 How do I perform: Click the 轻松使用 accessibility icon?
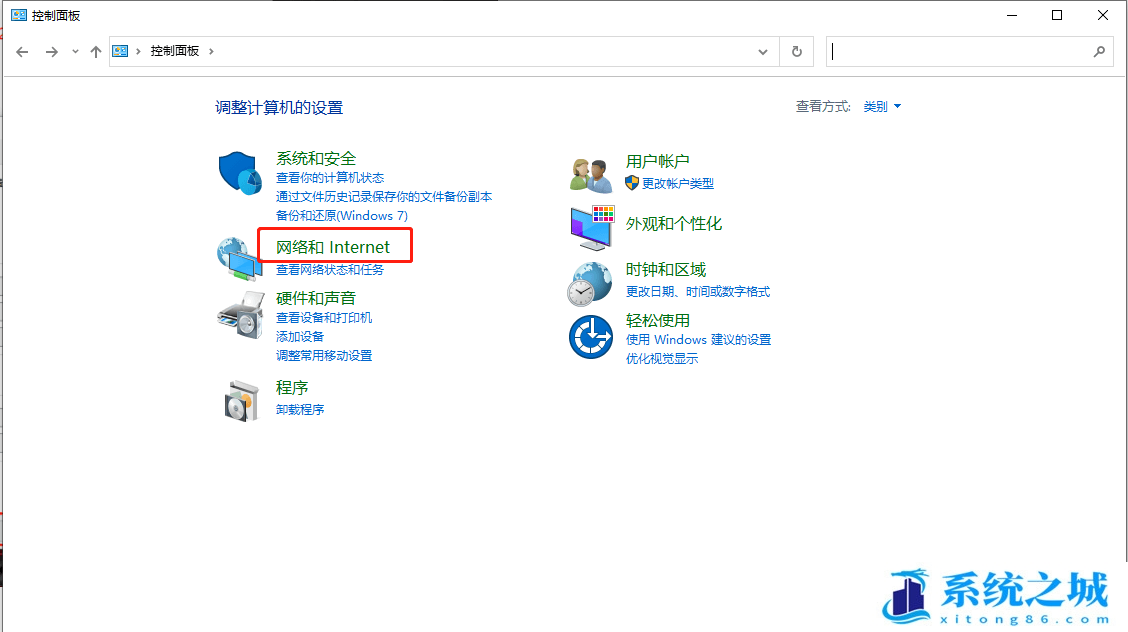tap(589, 337)
